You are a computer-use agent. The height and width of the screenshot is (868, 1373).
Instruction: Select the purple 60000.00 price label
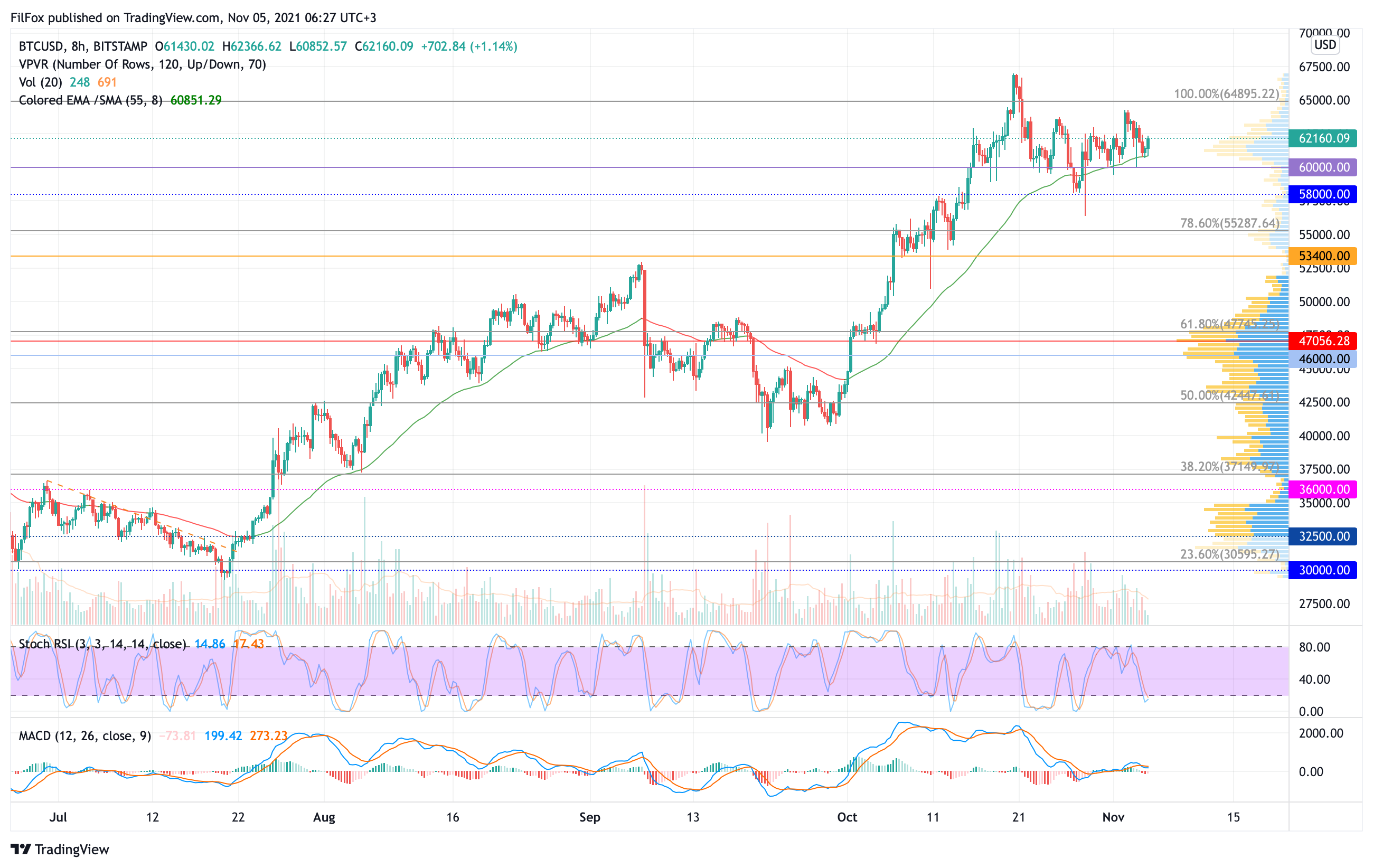(x=1323, y=167)
